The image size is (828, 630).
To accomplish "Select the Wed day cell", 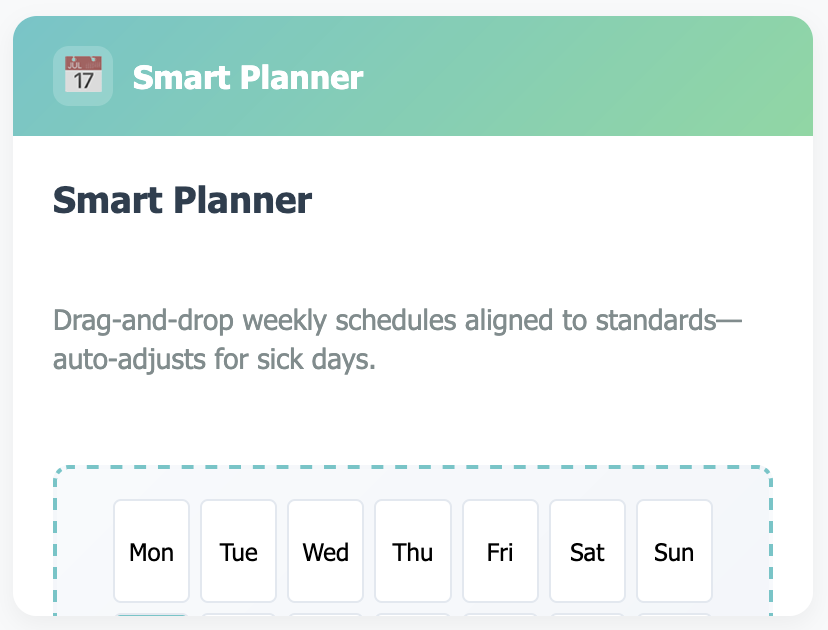I will [x=325, y=551].
